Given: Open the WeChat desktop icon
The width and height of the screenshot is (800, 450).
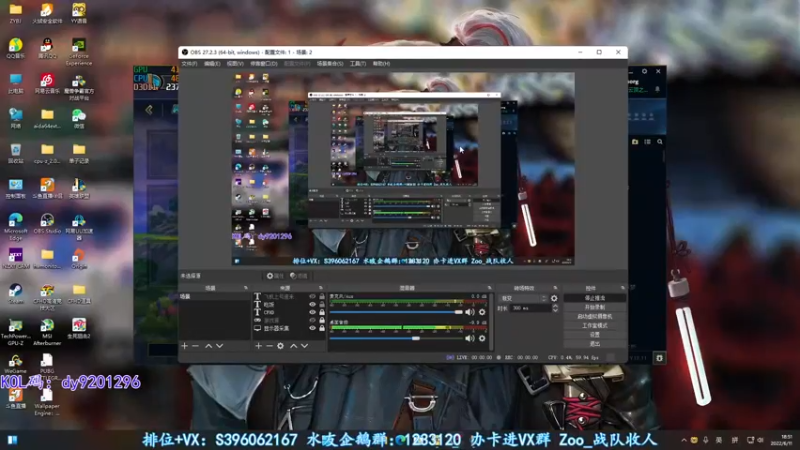Looking at the screenshot, I should [x=79, y=118].
